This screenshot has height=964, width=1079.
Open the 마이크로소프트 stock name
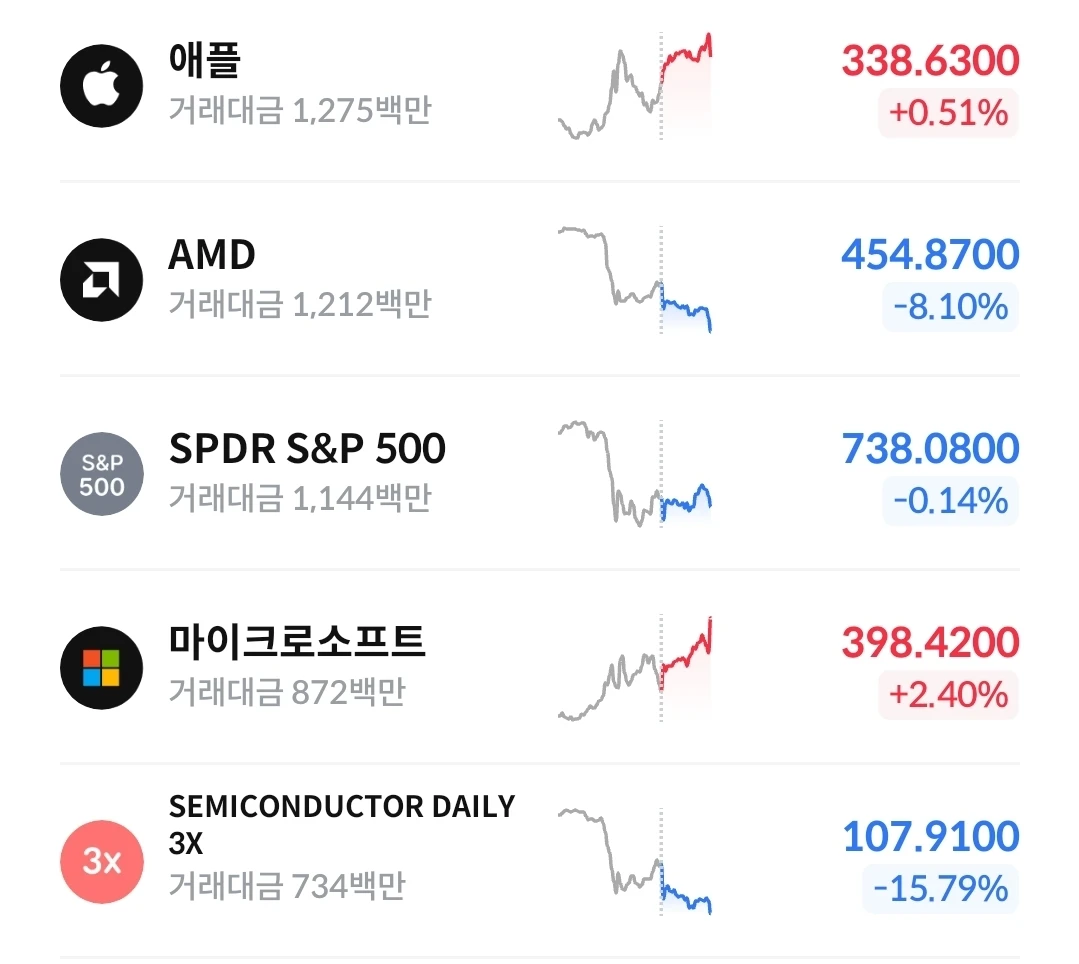tap(297, 642)
